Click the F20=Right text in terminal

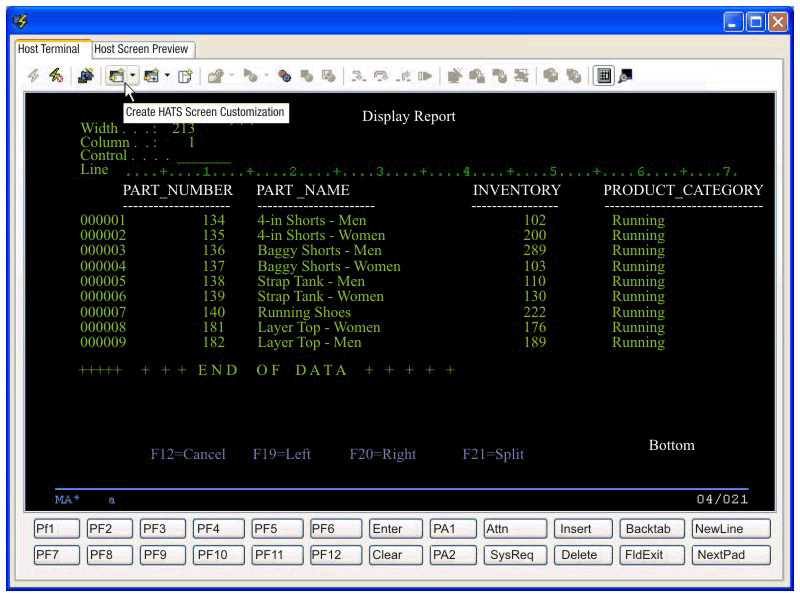tap(383, 454)
